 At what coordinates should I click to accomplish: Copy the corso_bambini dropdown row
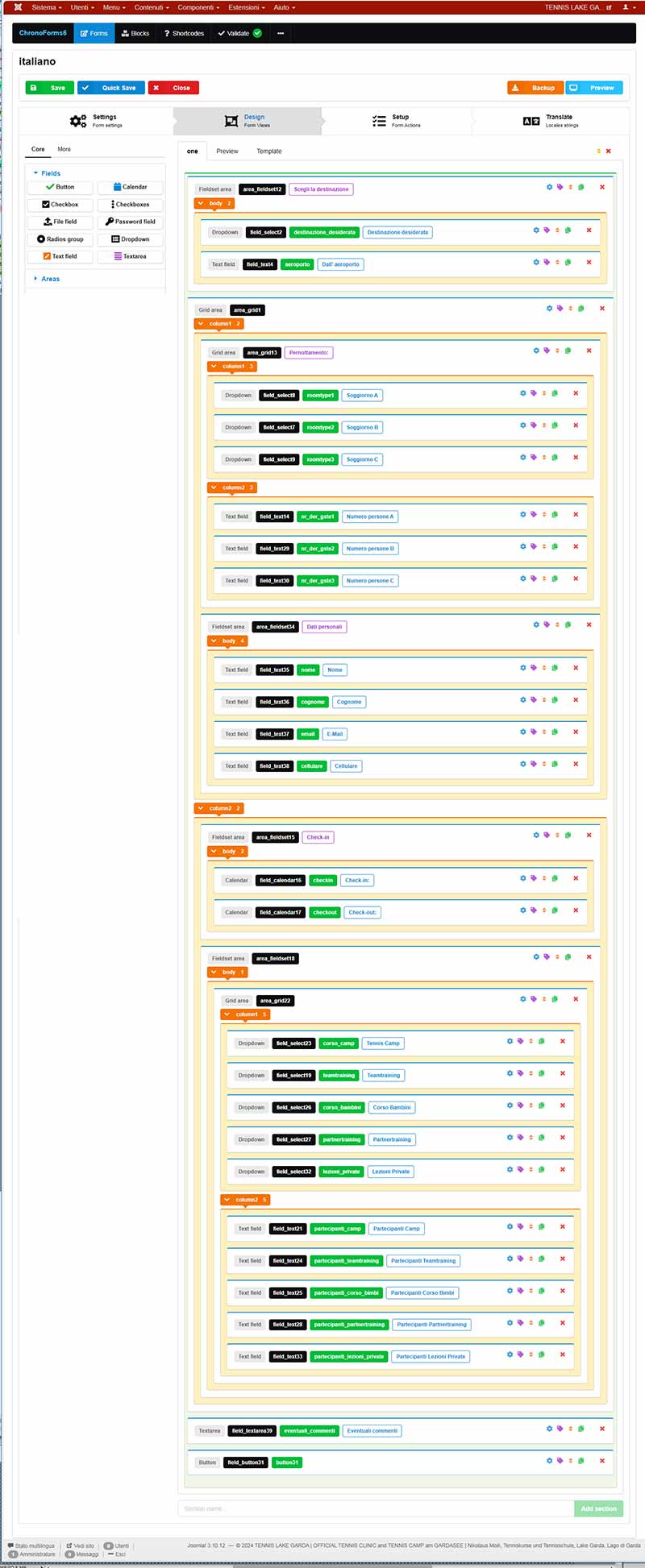pos(541,1105)
